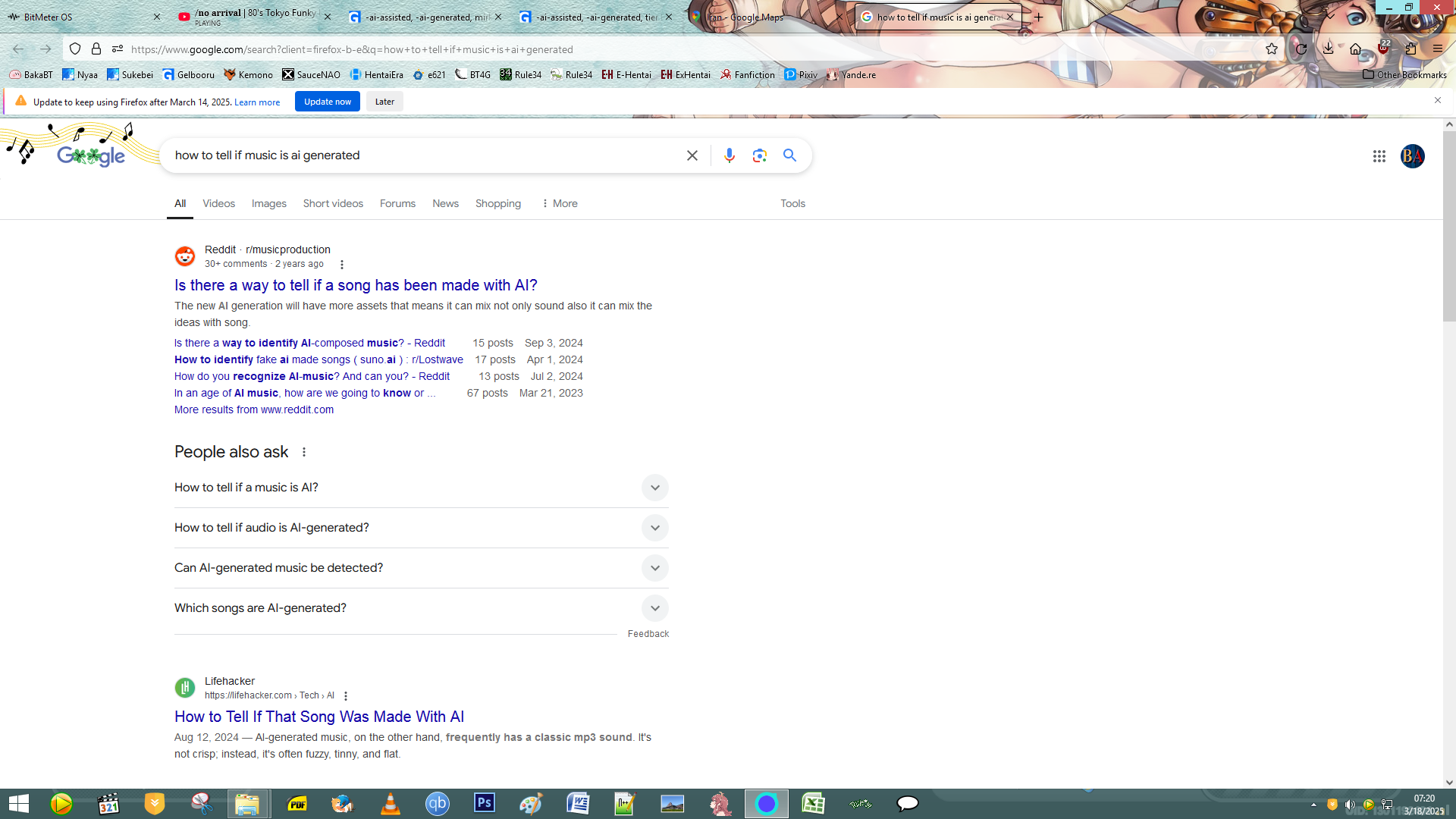Bookmark this page with the star icon
The width and height of the screenshot is (1456, 819).
(1272, 49)
